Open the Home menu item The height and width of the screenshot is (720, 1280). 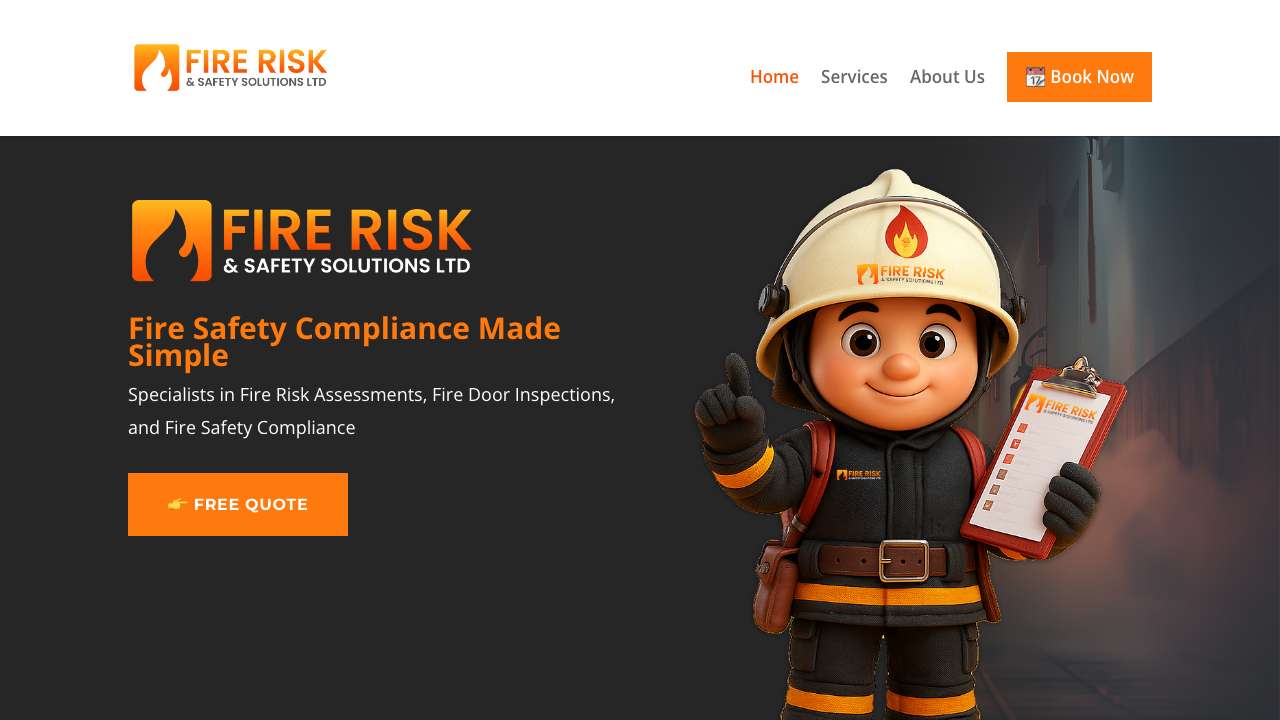(x=774, y=77)
